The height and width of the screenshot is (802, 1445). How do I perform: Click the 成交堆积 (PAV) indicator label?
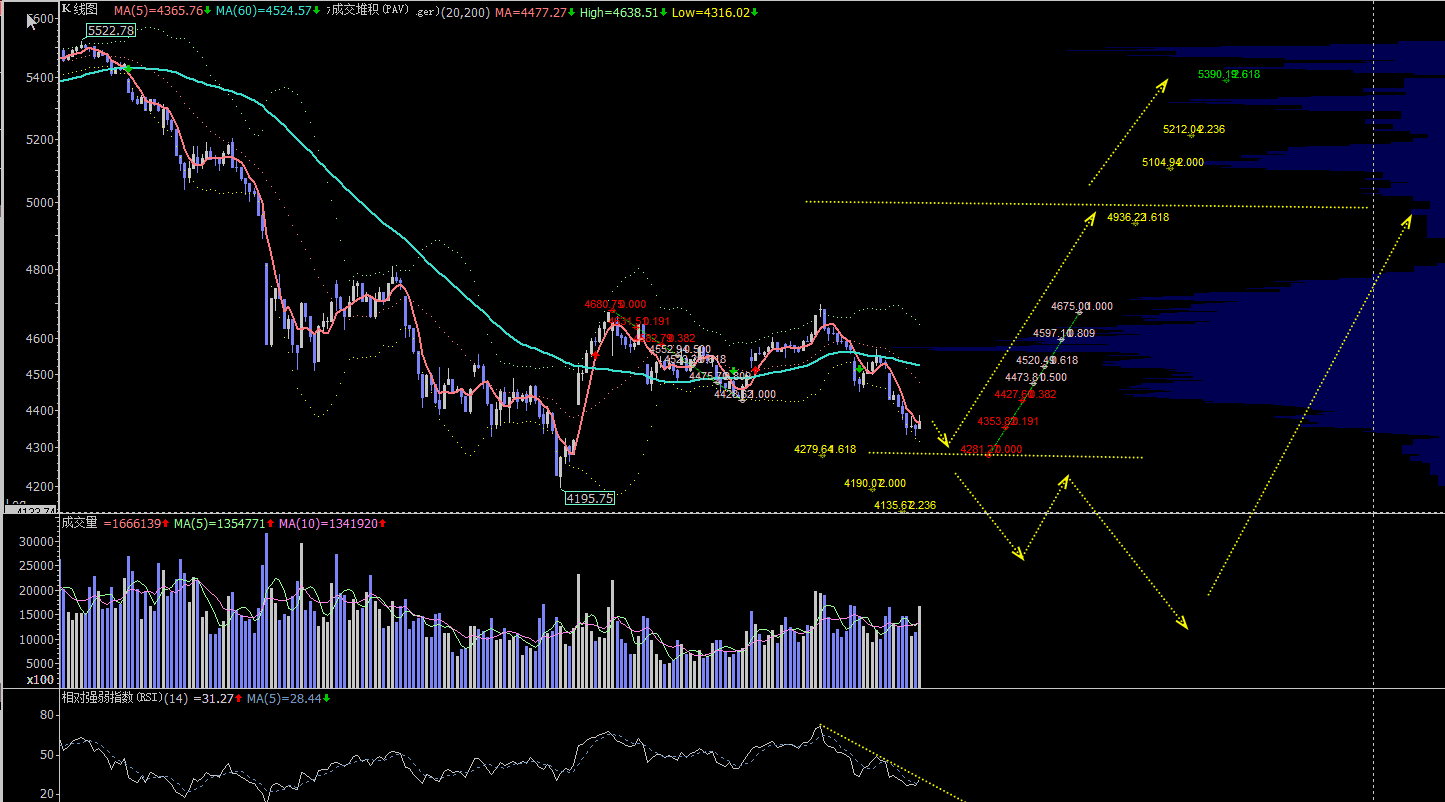(x=367, y=11)
